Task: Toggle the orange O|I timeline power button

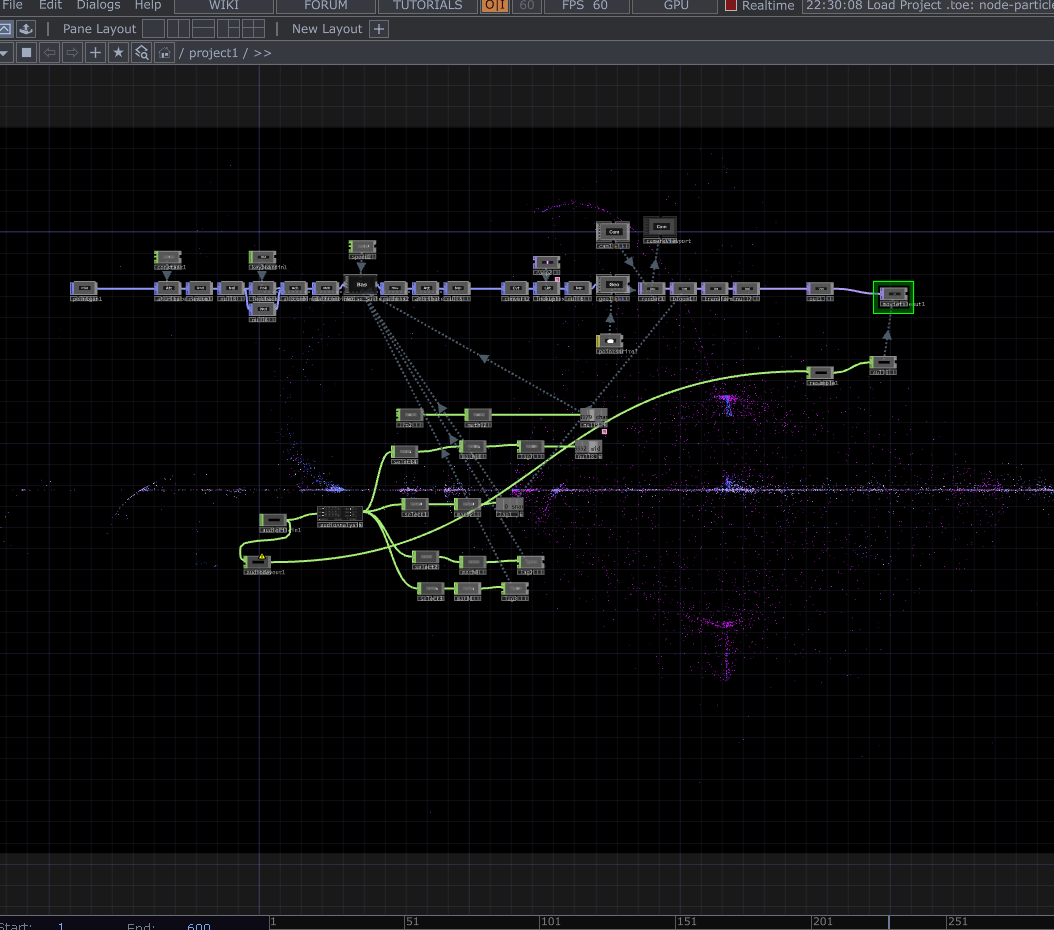Action: (495, 5)
